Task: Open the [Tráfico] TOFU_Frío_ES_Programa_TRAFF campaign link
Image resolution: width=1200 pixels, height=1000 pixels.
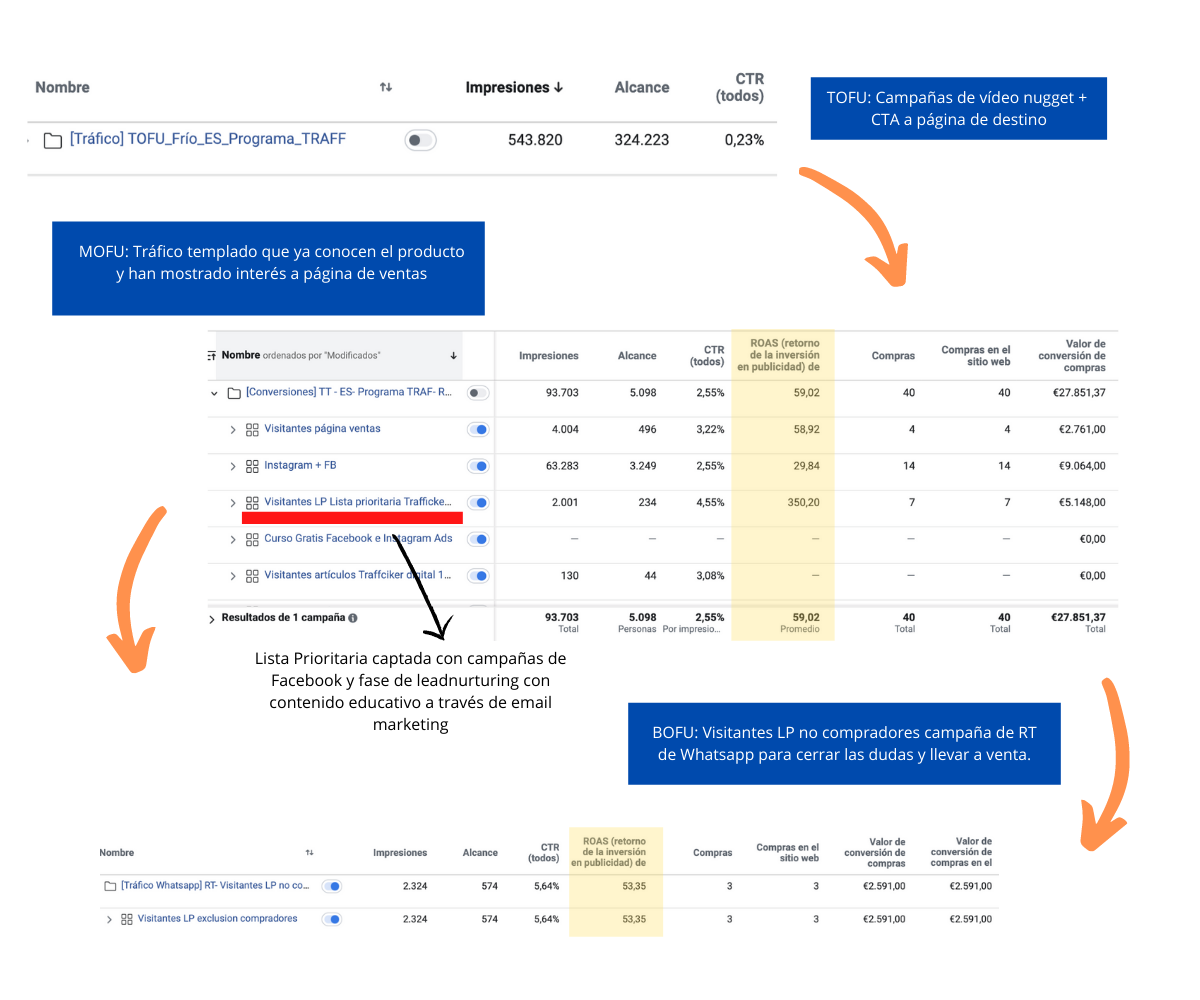Action: click(208, 139)
